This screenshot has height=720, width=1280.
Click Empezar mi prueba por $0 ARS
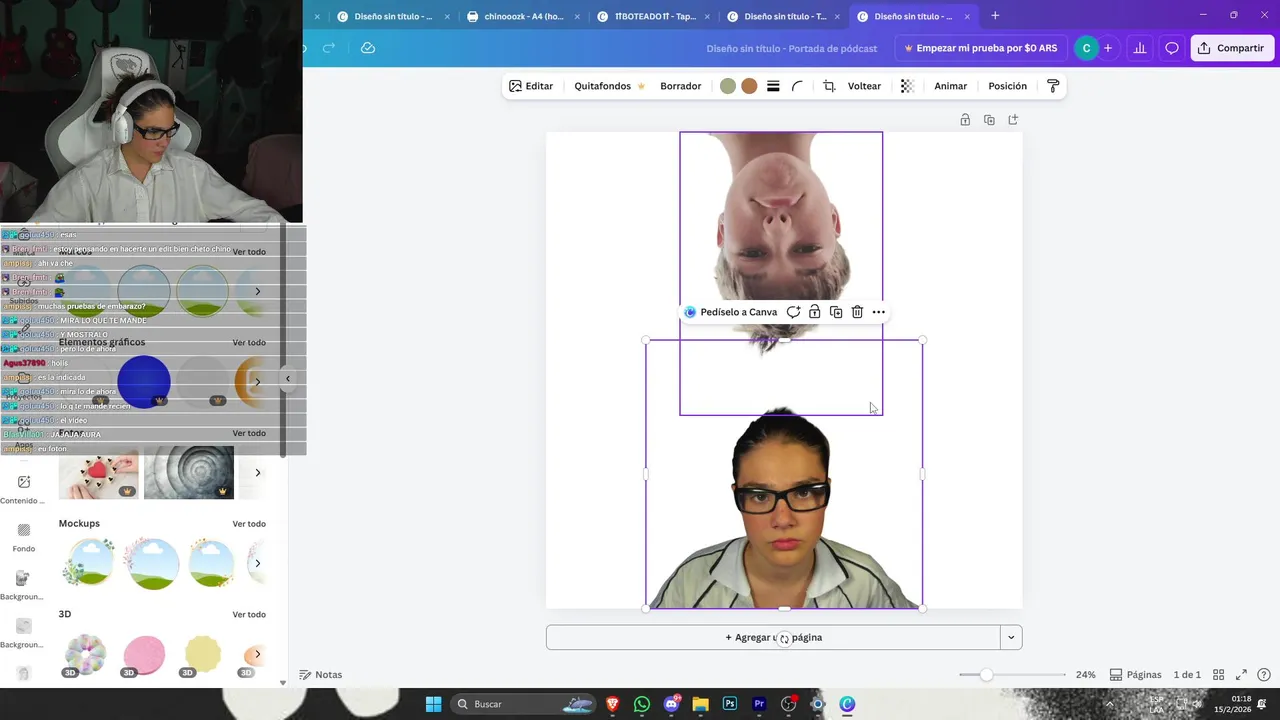(x=980, y=48)
